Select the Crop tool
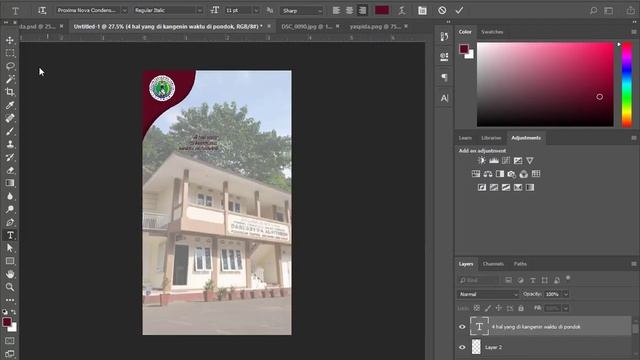This screenshot has width=640, height=360. 10,92
